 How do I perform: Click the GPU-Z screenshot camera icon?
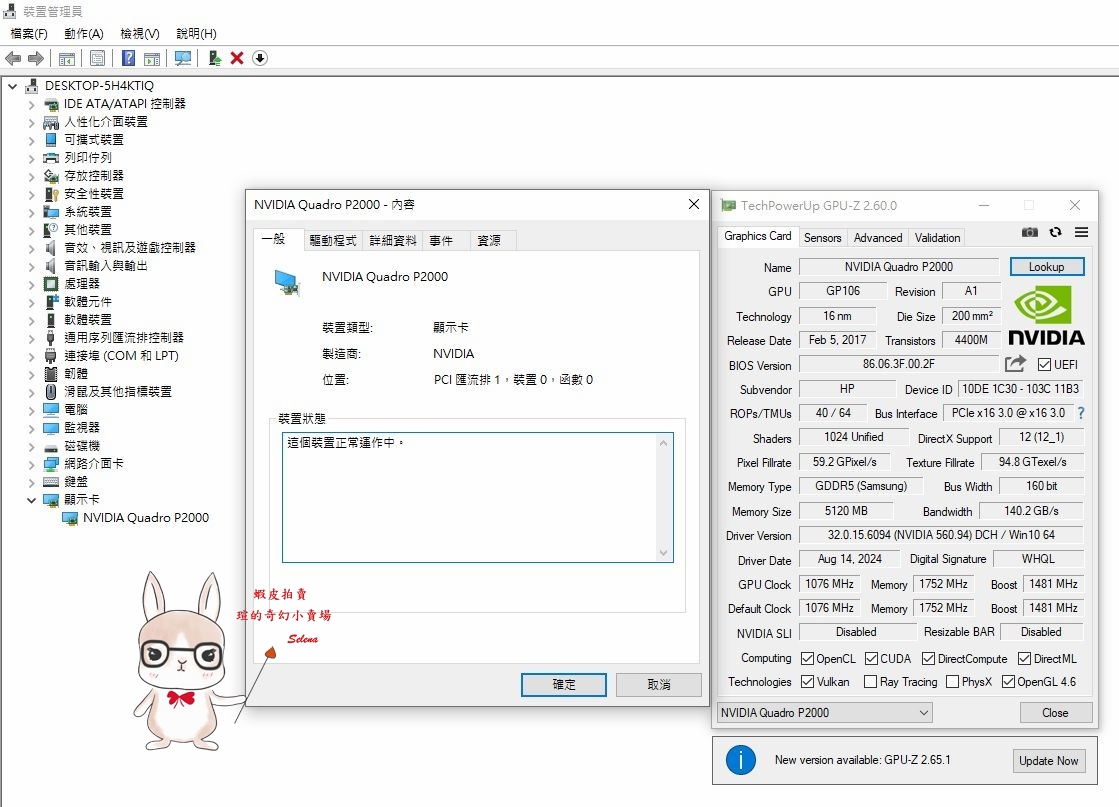tap(1030, 232)
